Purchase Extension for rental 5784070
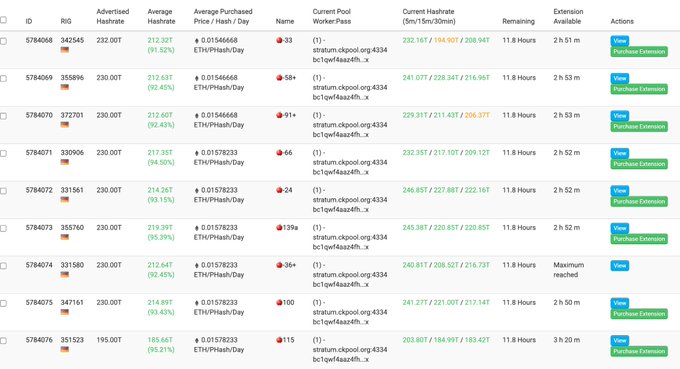Image resolution: width=680 pixels, height=369 pixels. tap(639, 127)
